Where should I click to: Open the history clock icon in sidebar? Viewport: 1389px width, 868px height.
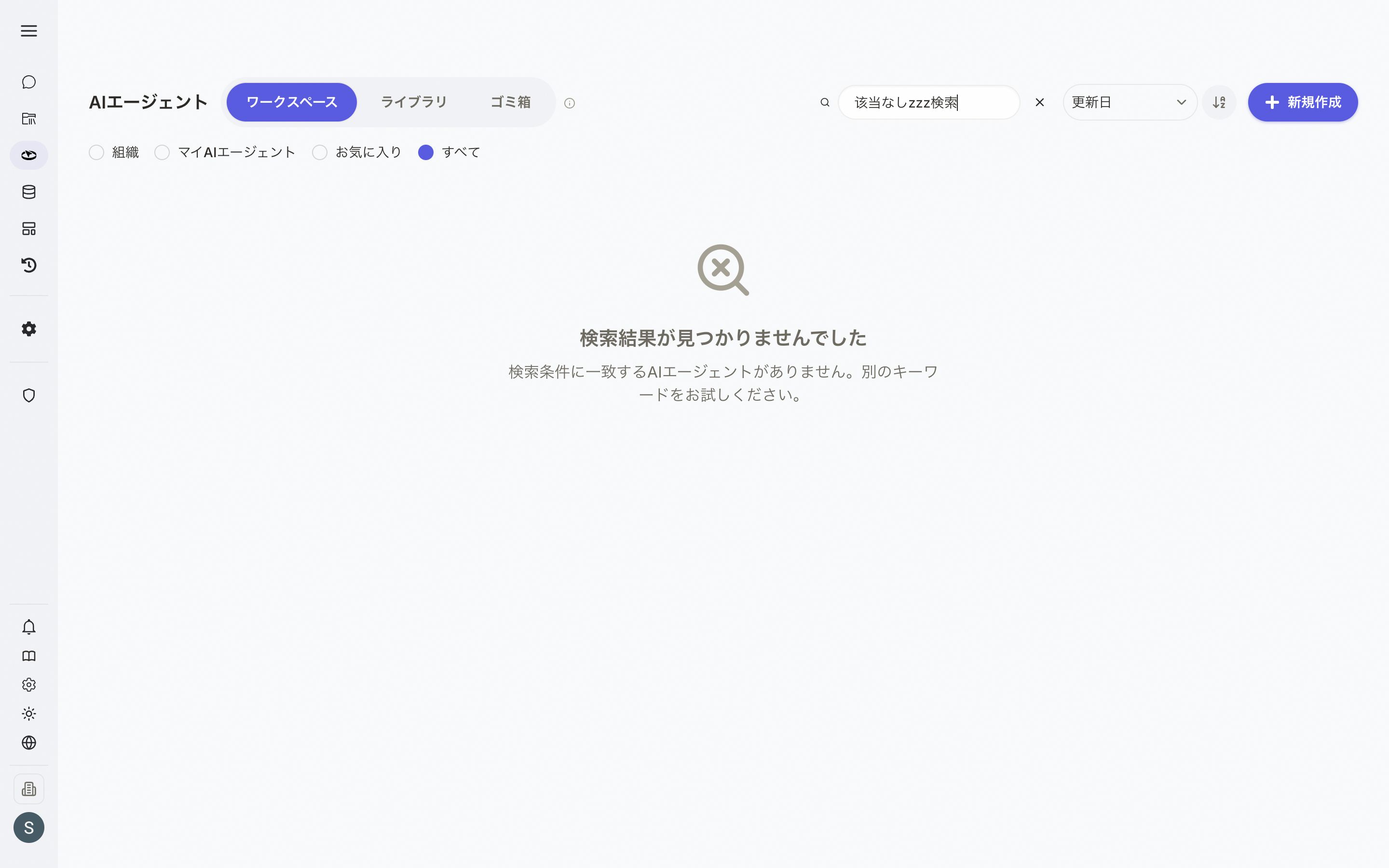[29, 265]
